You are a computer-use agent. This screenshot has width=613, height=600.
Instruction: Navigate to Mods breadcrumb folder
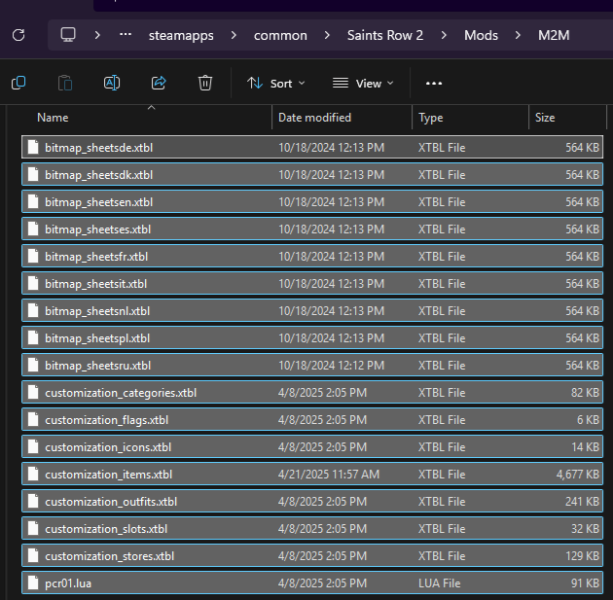481,36
